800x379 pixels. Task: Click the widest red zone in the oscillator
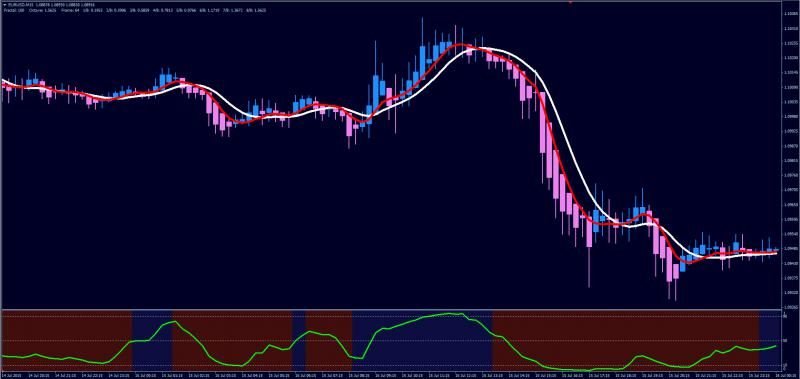click(626, 341)
